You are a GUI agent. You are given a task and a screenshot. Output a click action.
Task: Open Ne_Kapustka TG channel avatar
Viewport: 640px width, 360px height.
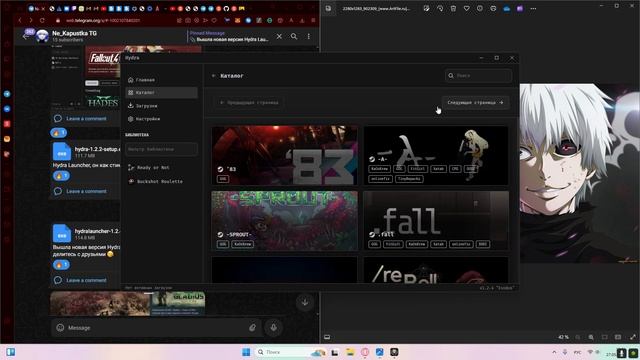coord(42,36)
